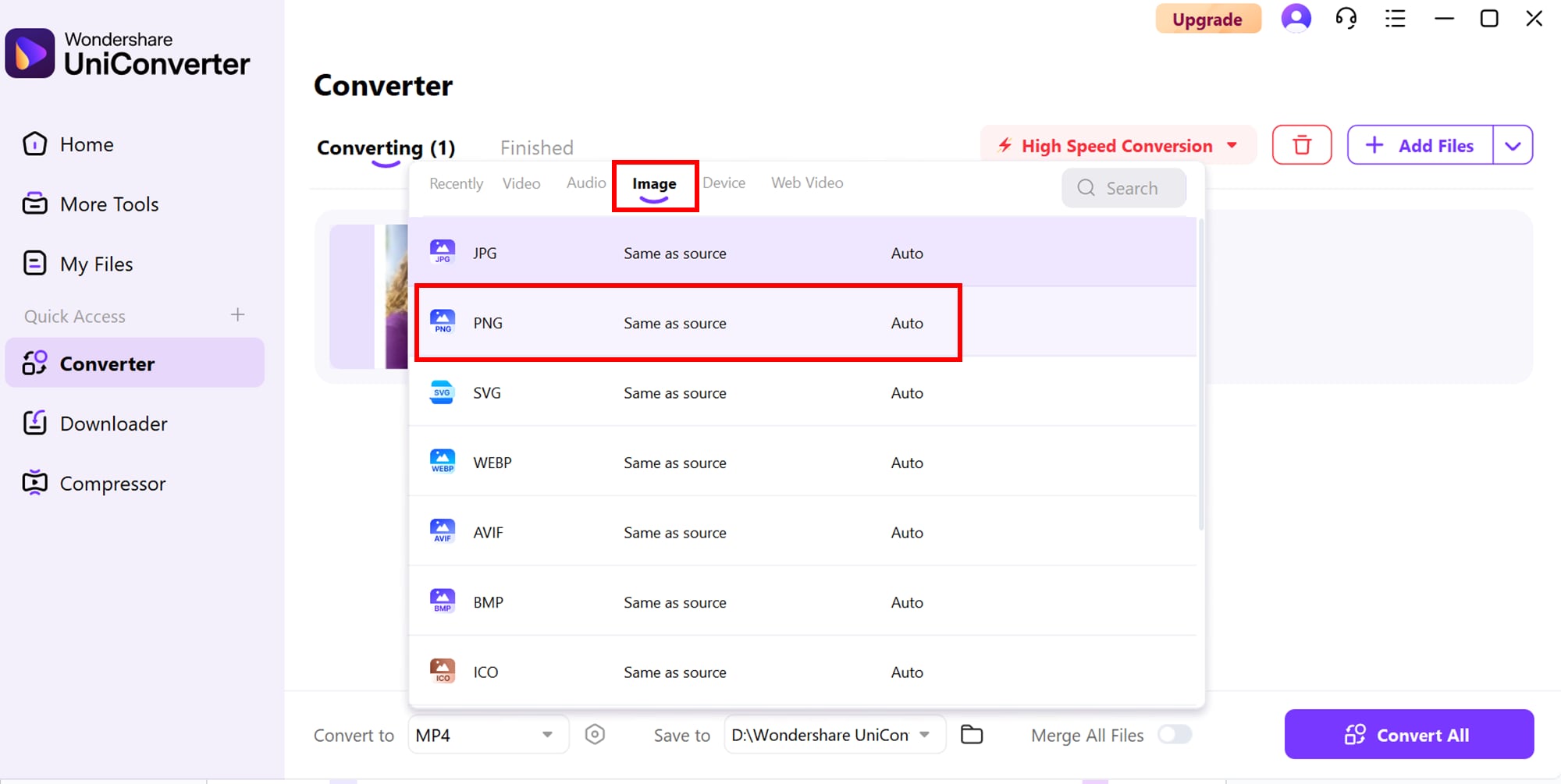1561x784 pixels.
Task: Click the lightning bolt speed icon
Action: (1005, 145)
